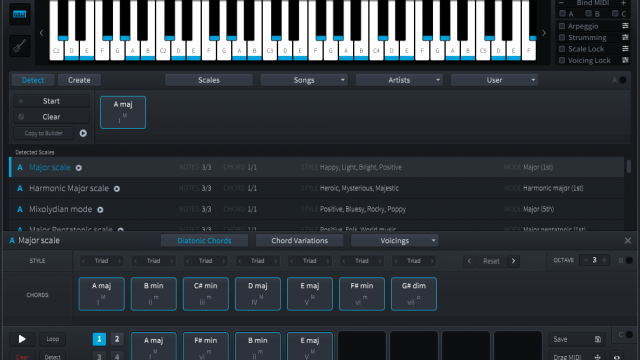
Task: Open the Scales tab
Action: coord(209,80)
